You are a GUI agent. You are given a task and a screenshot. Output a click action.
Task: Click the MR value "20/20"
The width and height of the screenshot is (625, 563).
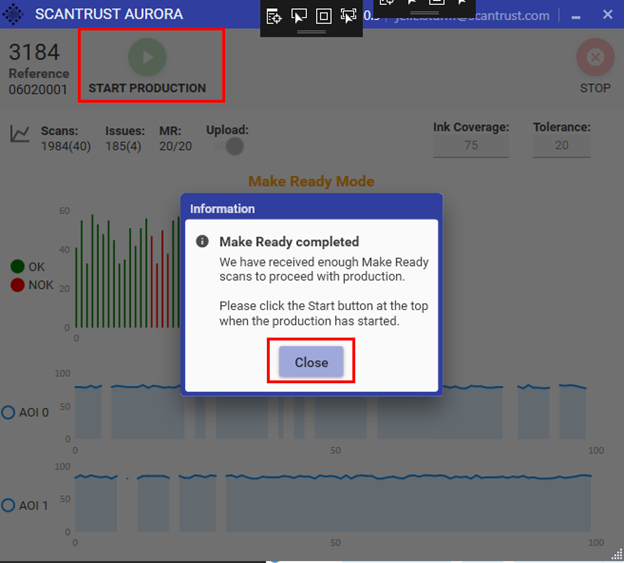(175, 146)
